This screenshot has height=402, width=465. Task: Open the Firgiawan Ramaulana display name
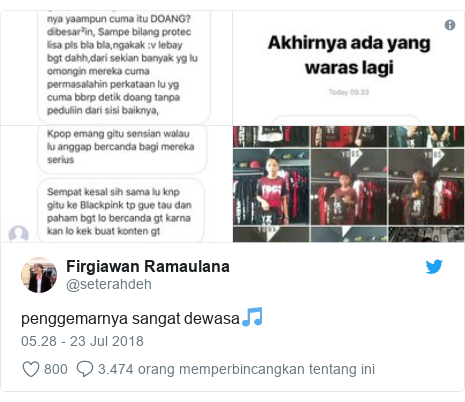pyautogui.click(x=148, y=266)
